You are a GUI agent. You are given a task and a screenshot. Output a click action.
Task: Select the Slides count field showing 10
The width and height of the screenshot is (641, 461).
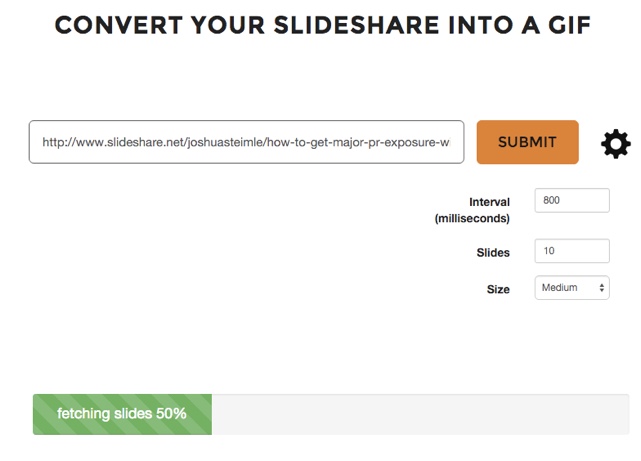coord(572,251)
